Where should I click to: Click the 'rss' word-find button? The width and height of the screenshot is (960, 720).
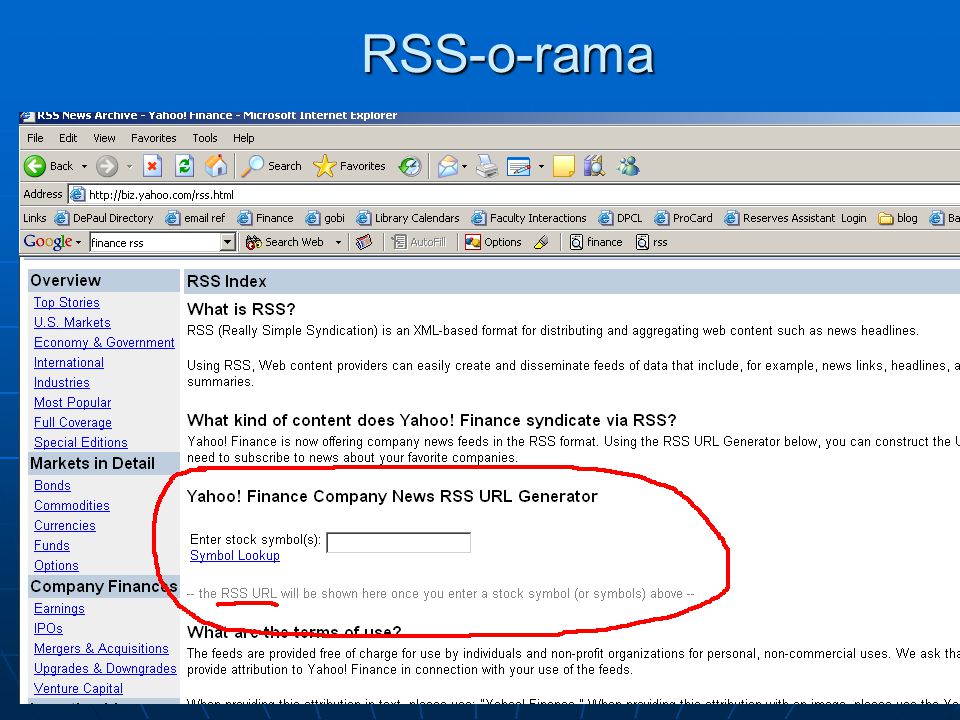click(x=651, y=242)
